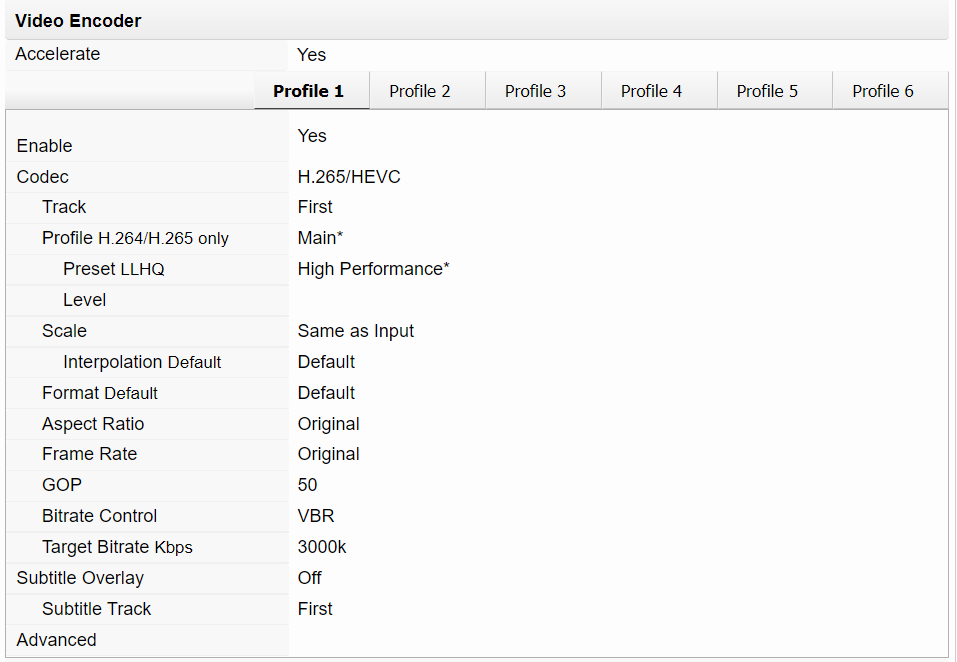Select the Profile 1 tab
The height and width of the screenshot is (662, 957).
pos(308,91)
